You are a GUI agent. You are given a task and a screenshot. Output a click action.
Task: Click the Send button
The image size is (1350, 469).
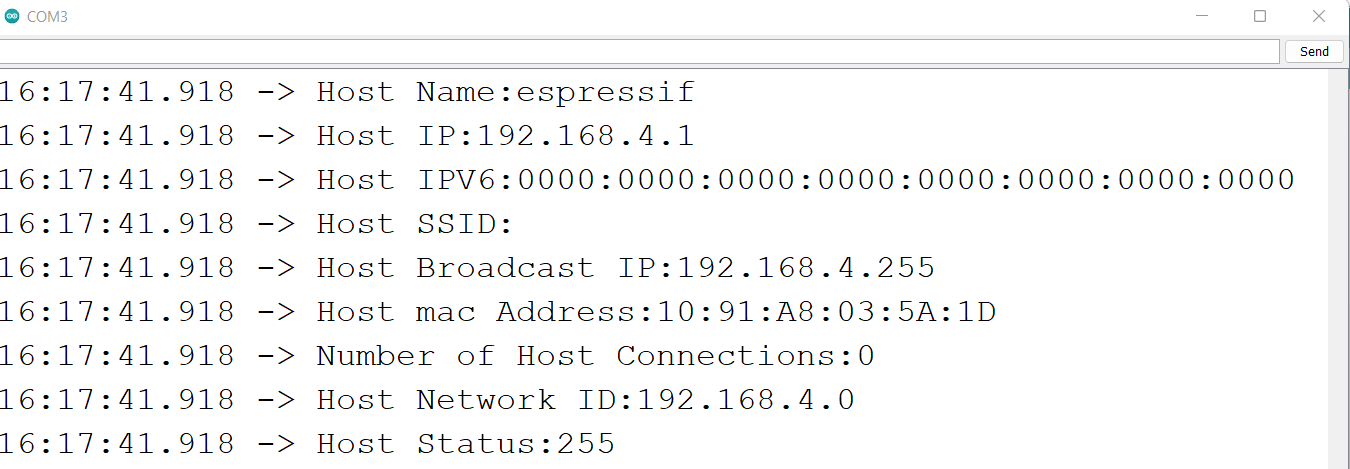(x=1314, y=51)
